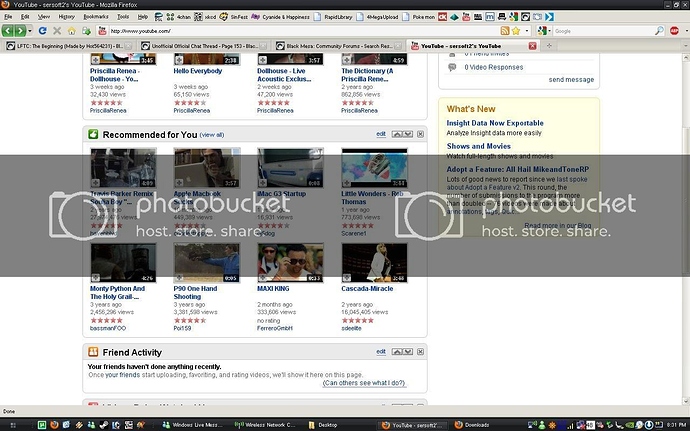
Task: Click your friends link in Friend Activity
Action: tap(122, 375)
